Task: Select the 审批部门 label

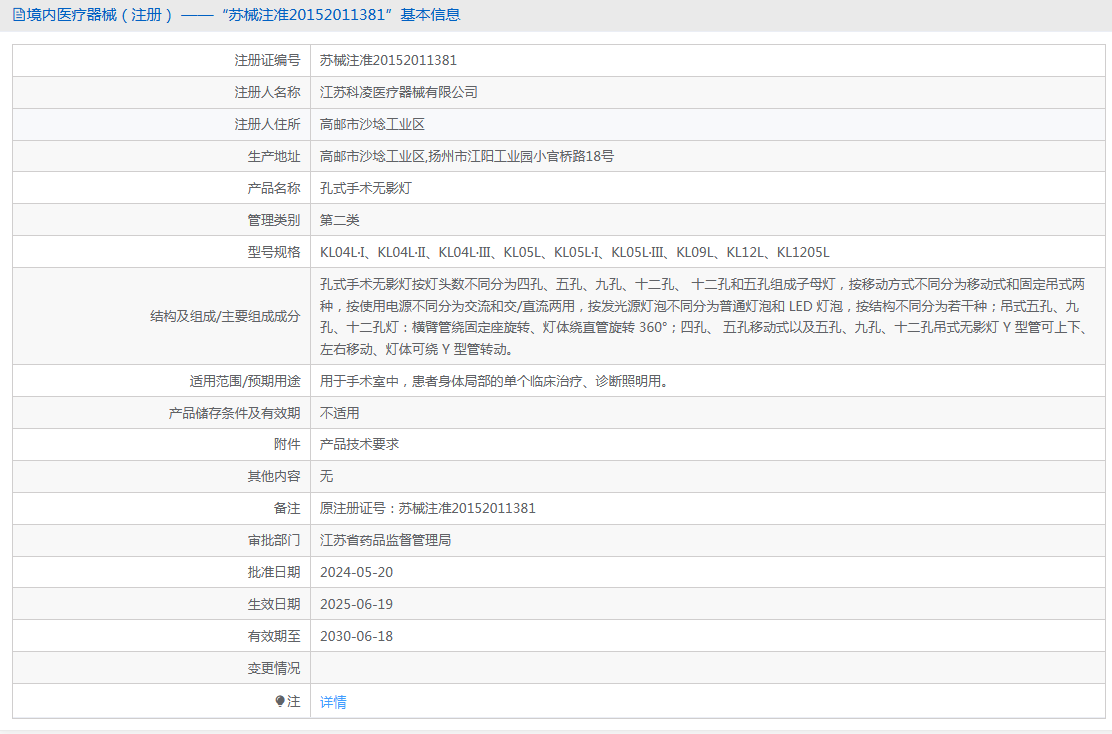Action: coord(274,540)
